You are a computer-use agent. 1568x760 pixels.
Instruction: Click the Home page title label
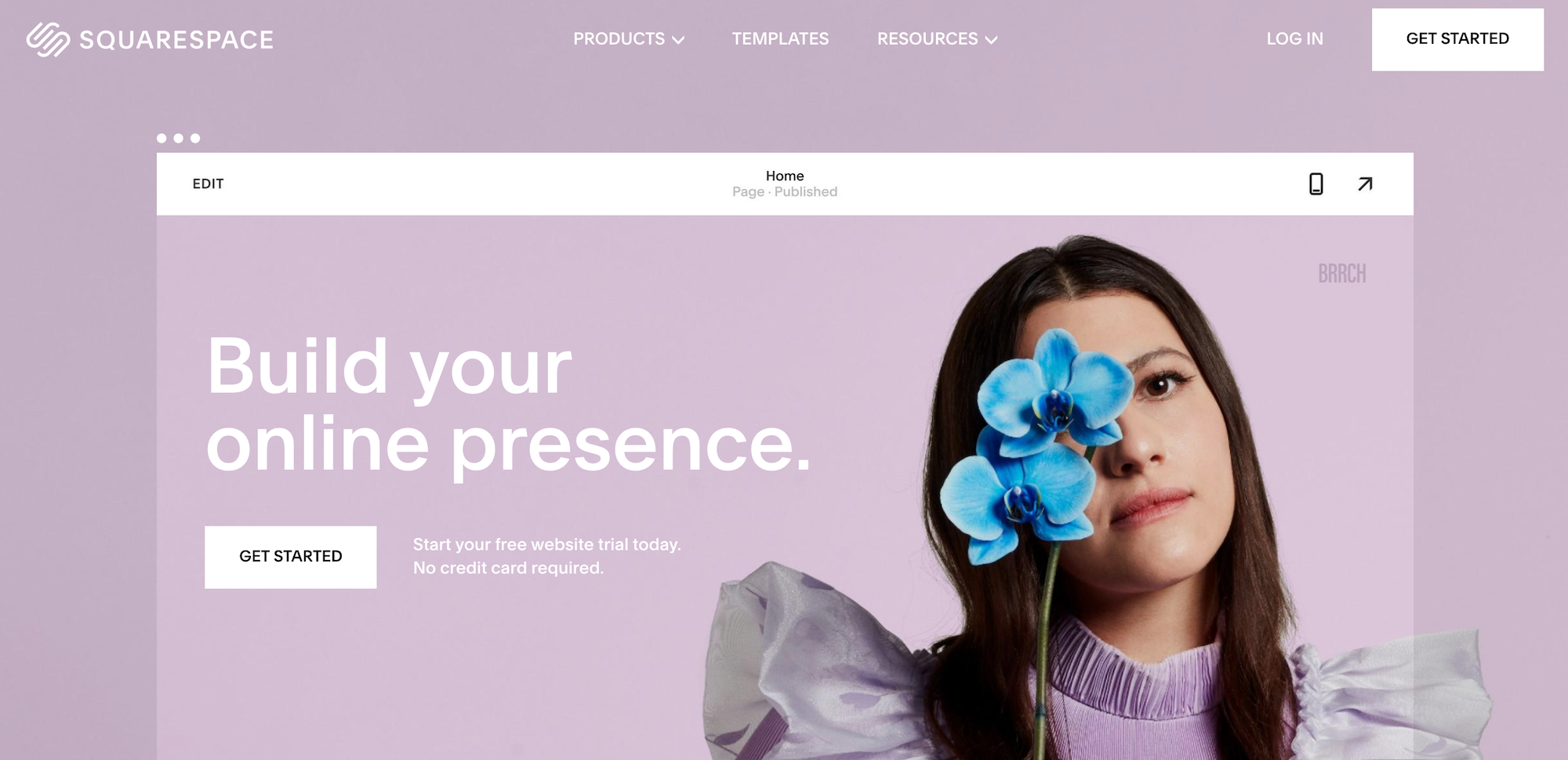(x=785, y=176)
